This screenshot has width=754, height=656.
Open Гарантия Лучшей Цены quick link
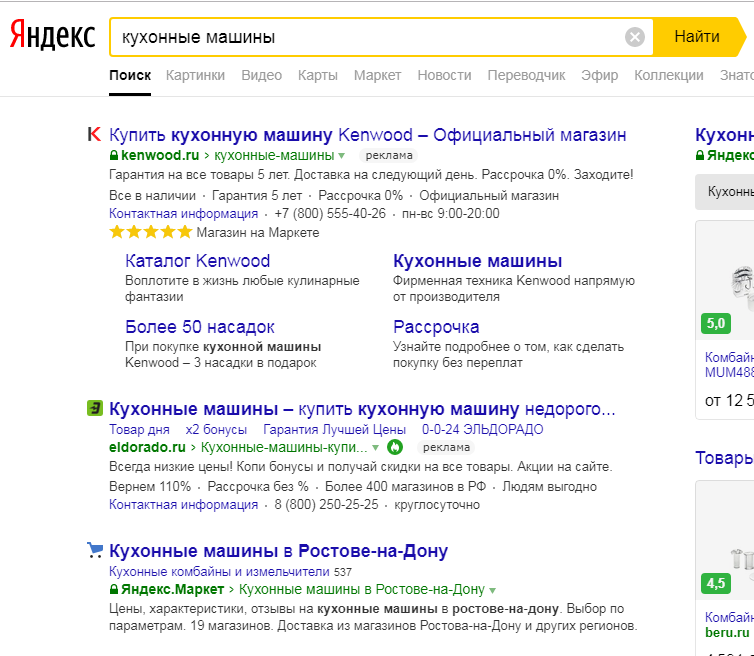point(335,429)
